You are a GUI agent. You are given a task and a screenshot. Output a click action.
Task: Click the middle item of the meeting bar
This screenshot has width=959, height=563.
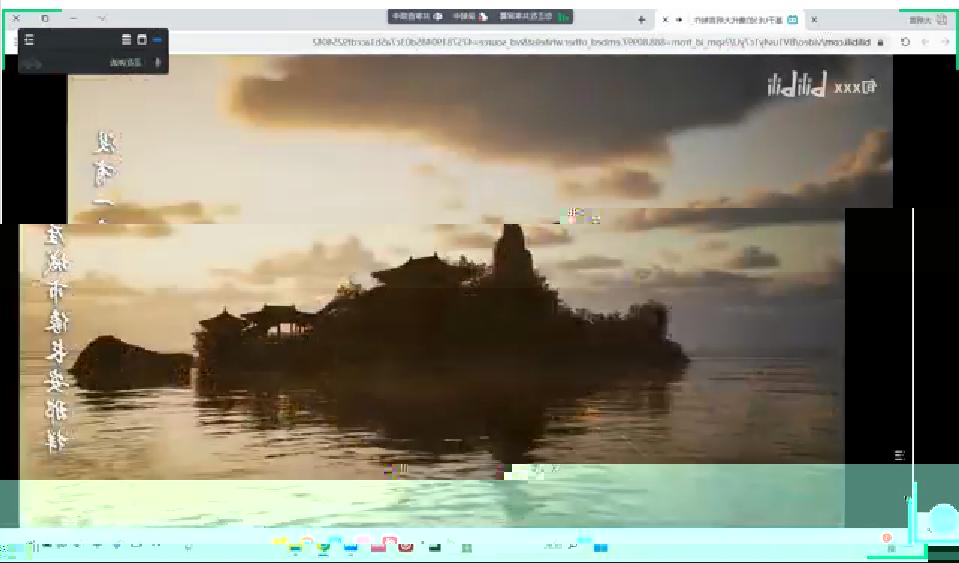pyautogui.click(x=470, y=17)
